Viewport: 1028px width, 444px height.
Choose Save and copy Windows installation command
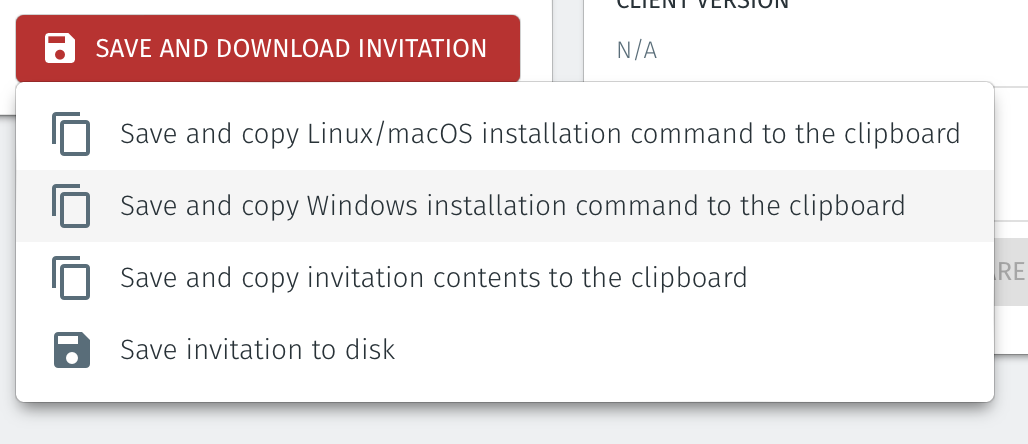click(x=512, y=206)
